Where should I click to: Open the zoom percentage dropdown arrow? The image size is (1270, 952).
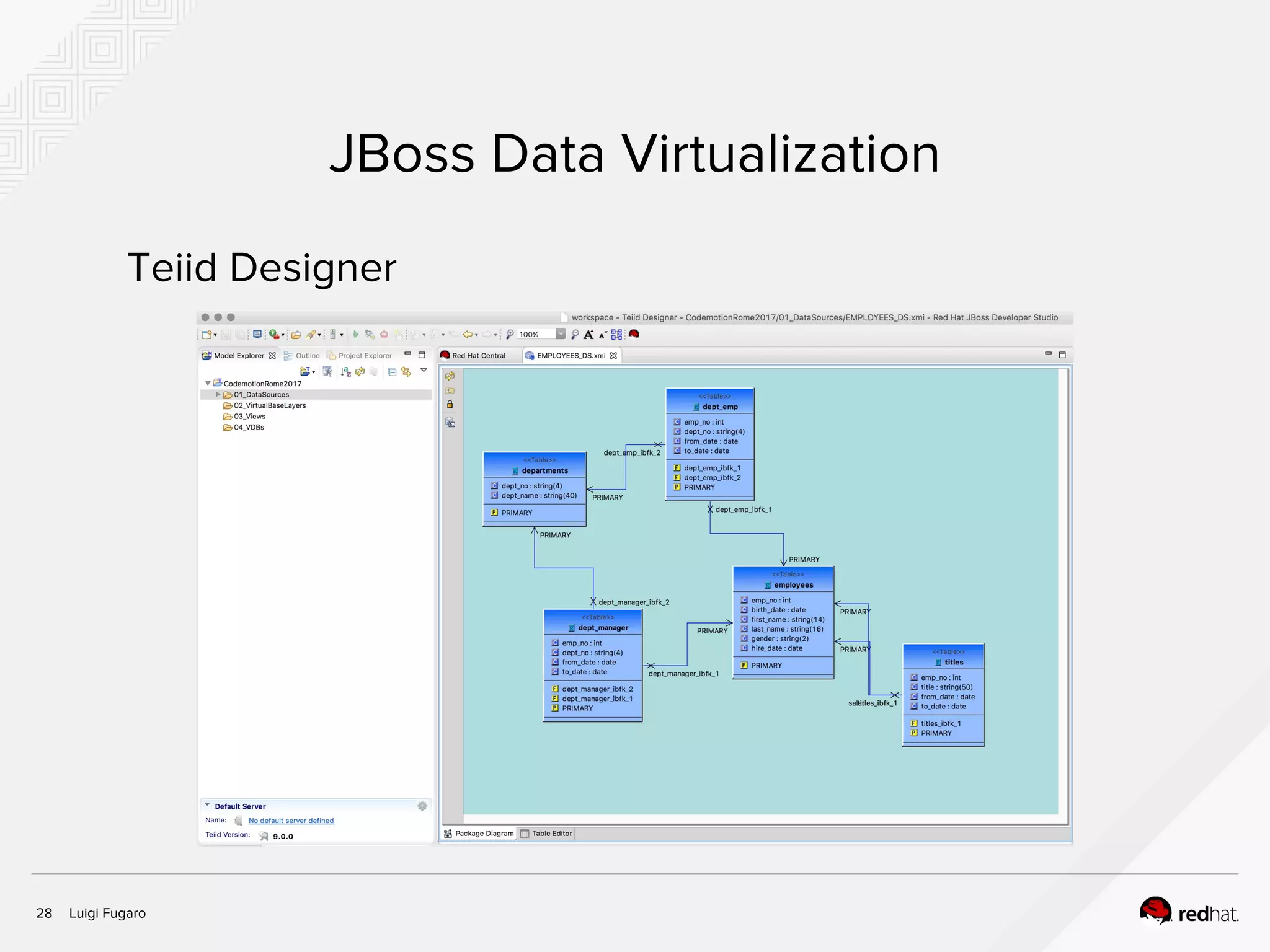[x=561, y=335]
